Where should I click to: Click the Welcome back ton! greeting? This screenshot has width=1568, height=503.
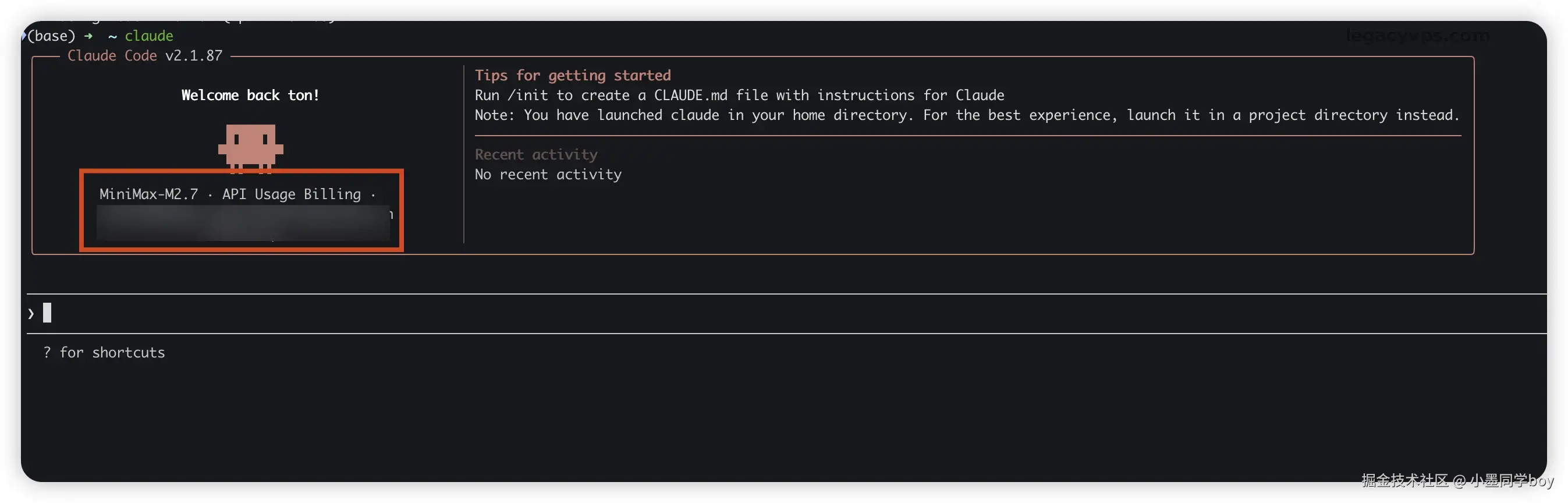click(250, 95)
